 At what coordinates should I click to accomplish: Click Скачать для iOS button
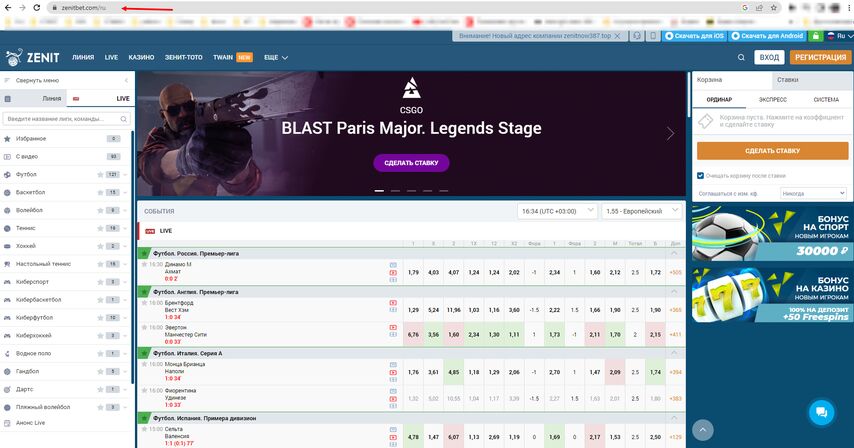tap(694, 36)
